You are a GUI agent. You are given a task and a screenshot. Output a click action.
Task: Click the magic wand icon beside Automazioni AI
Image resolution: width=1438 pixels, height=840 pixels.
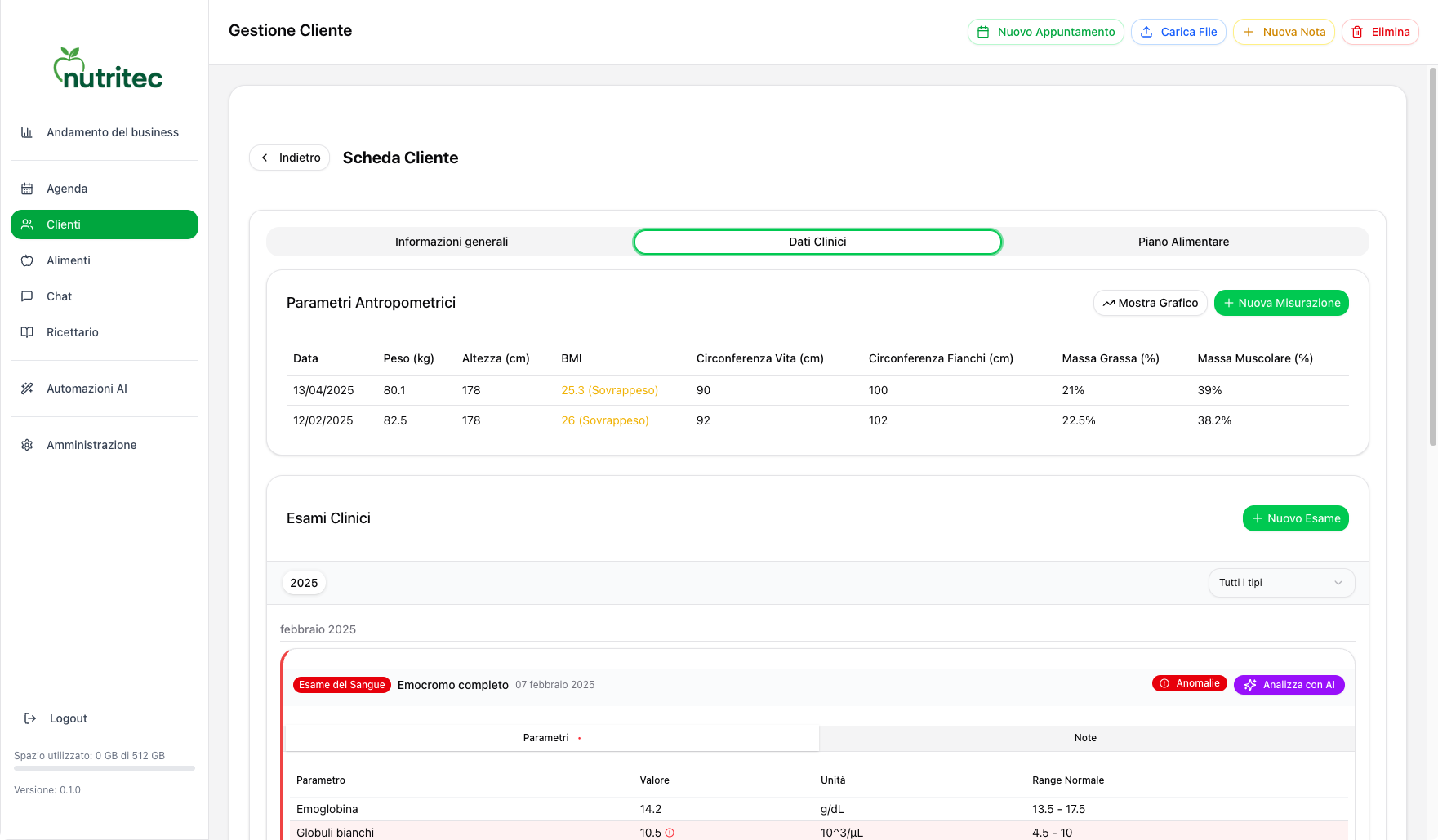(x=27, y=389)
